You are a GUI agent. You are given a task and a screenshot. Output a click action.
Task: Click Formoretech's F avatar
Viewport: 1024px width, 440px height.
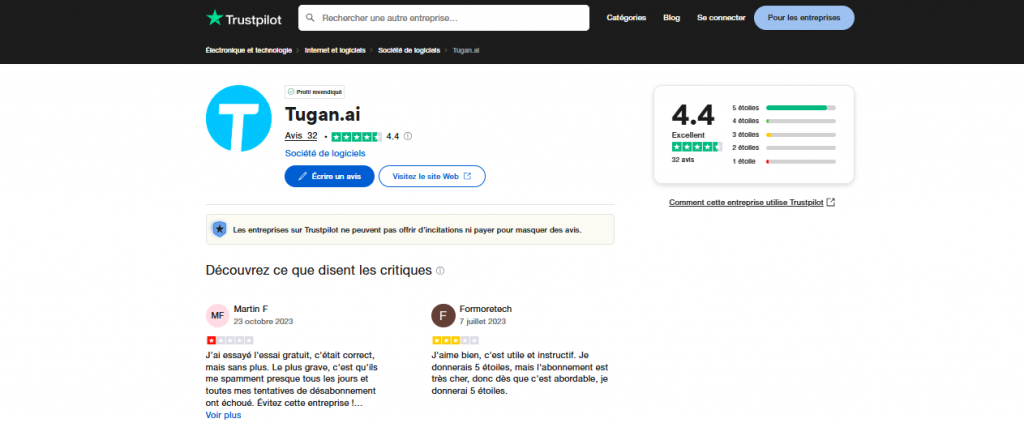443,315
